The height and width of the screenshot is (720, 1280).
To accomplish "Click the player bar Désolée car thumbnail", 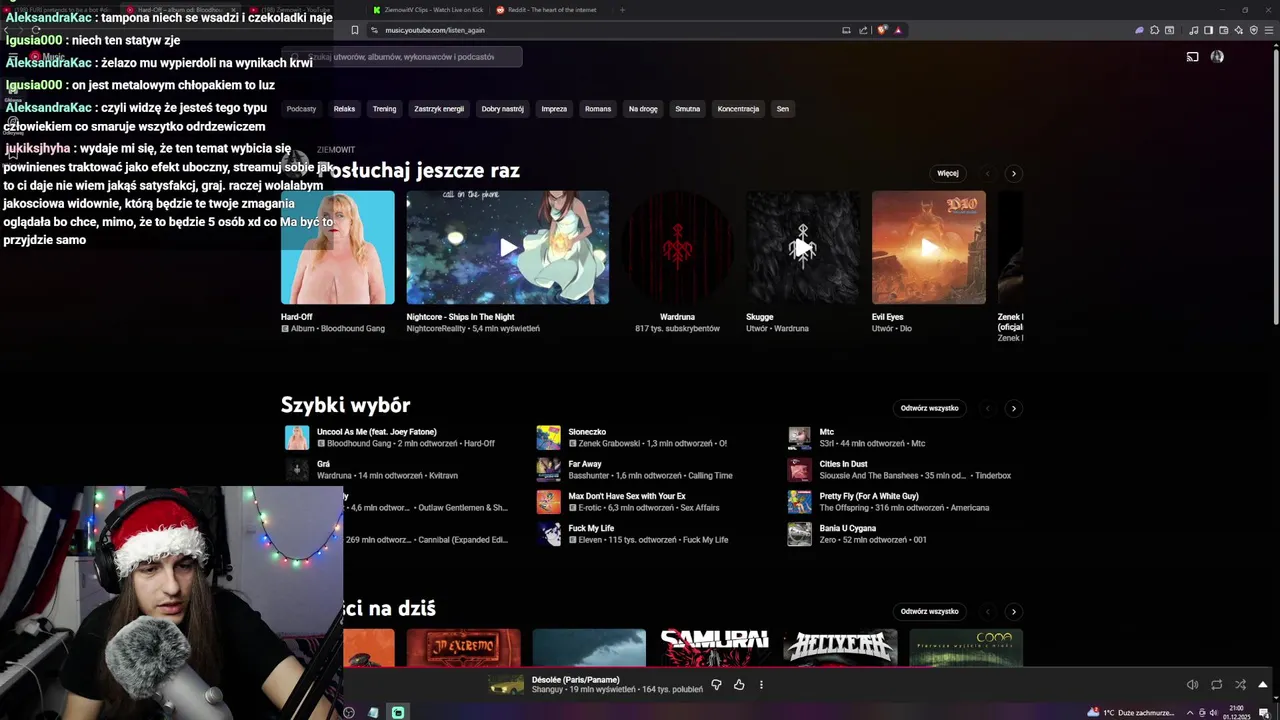I will pyautogui.click(x=506, y=685).
